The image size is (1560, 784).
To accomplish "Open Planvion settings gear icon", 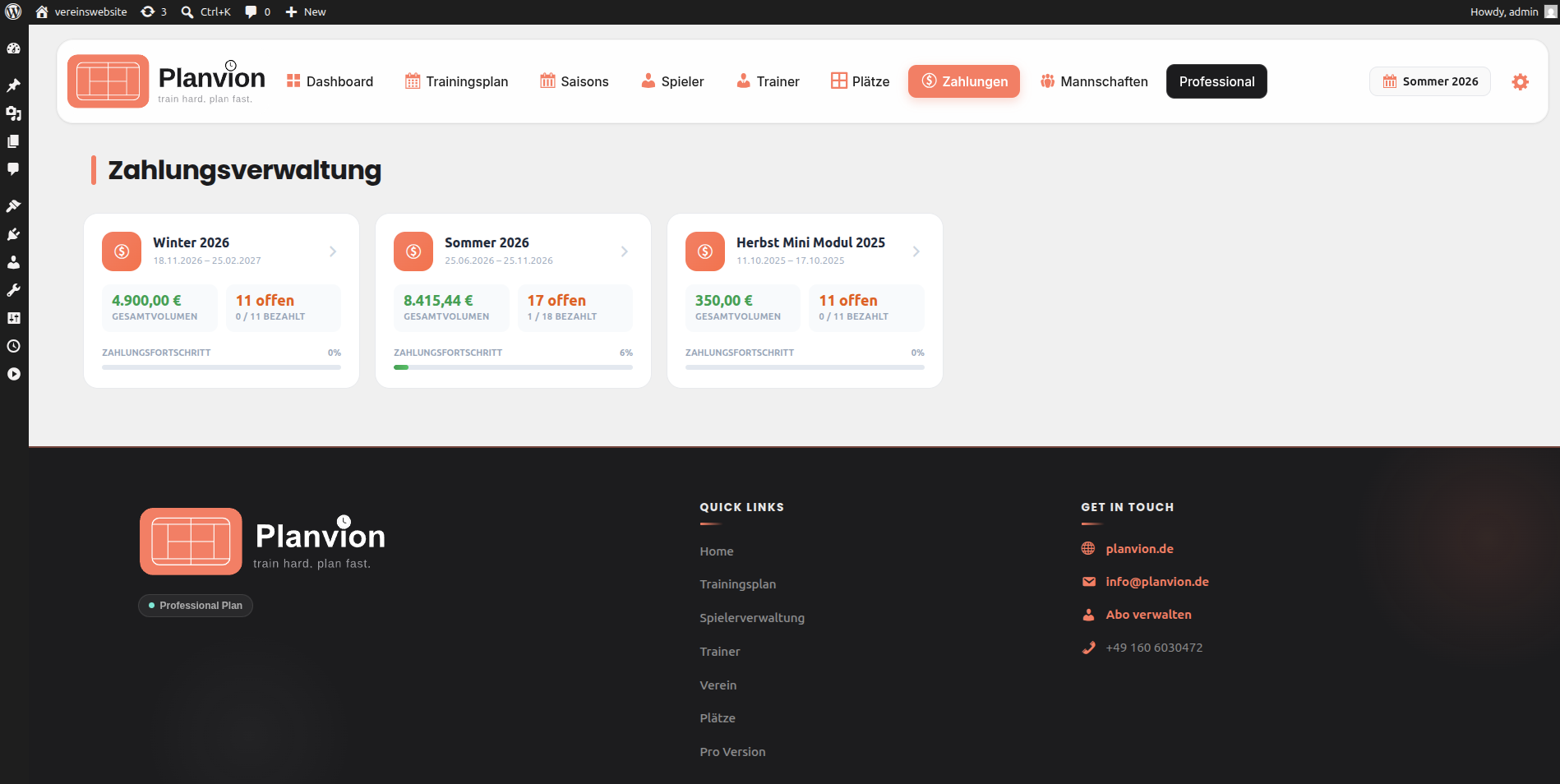I will click(x=1521, y=81).
